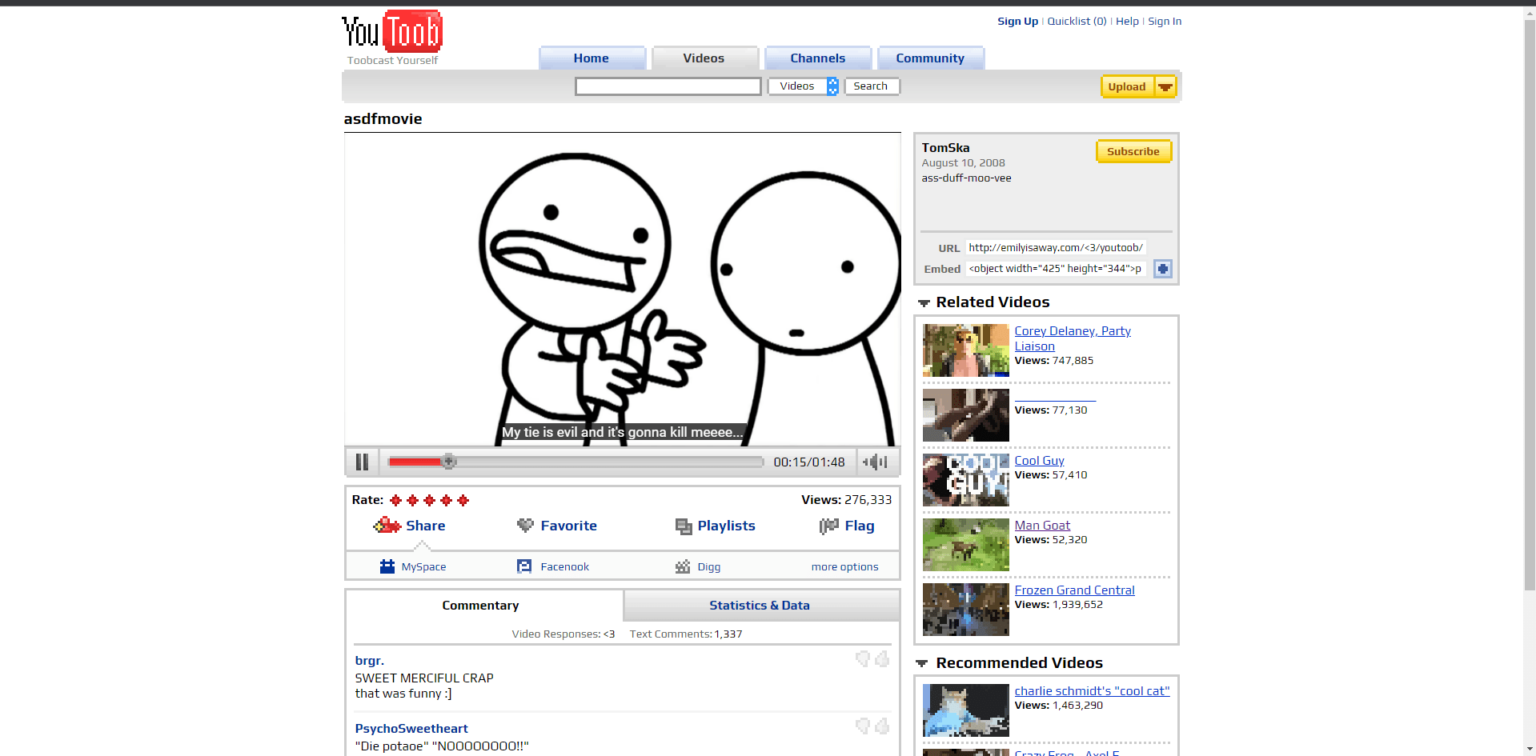This screenshot has width=1536, height=756.
Task: Click the Digg share icon
Action: (x=683, y=567)
